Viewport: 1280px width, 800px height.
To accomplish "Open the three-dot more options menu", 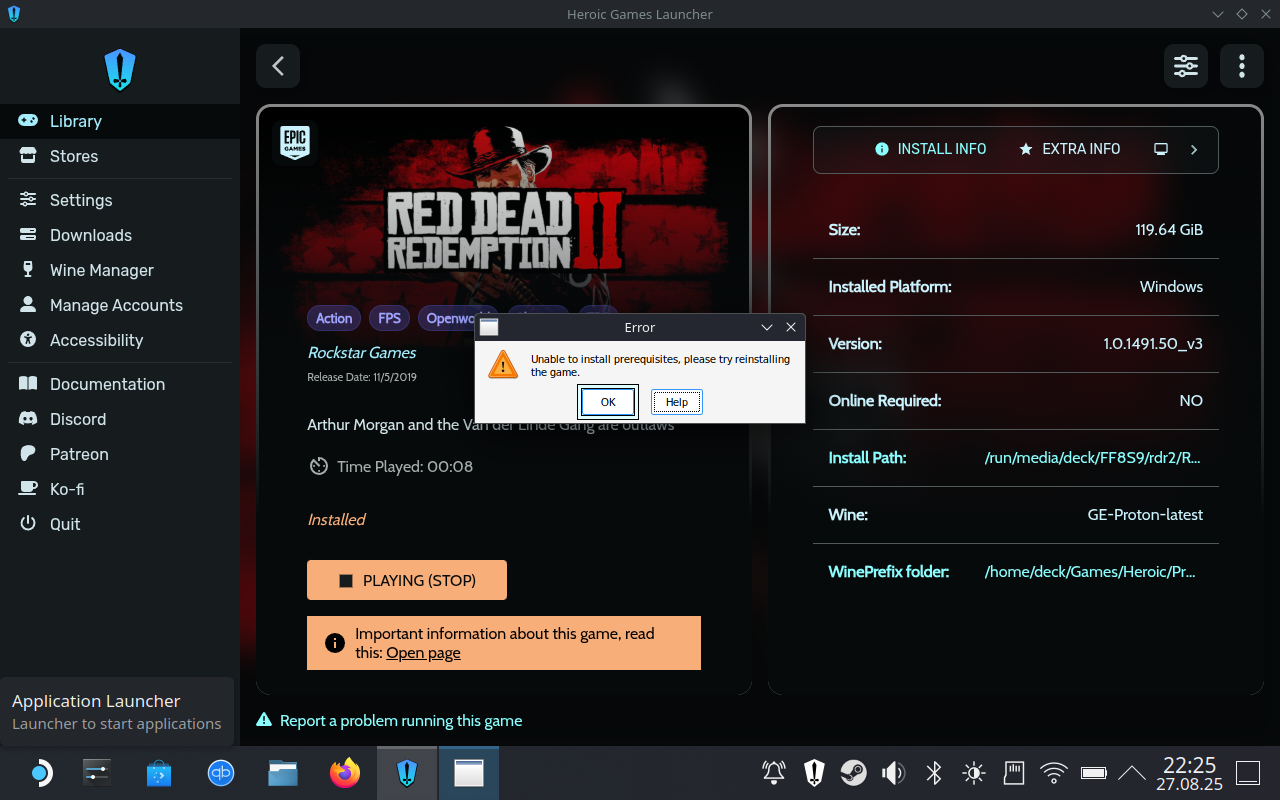I will pyautogui.click(x=1242, y=66).
